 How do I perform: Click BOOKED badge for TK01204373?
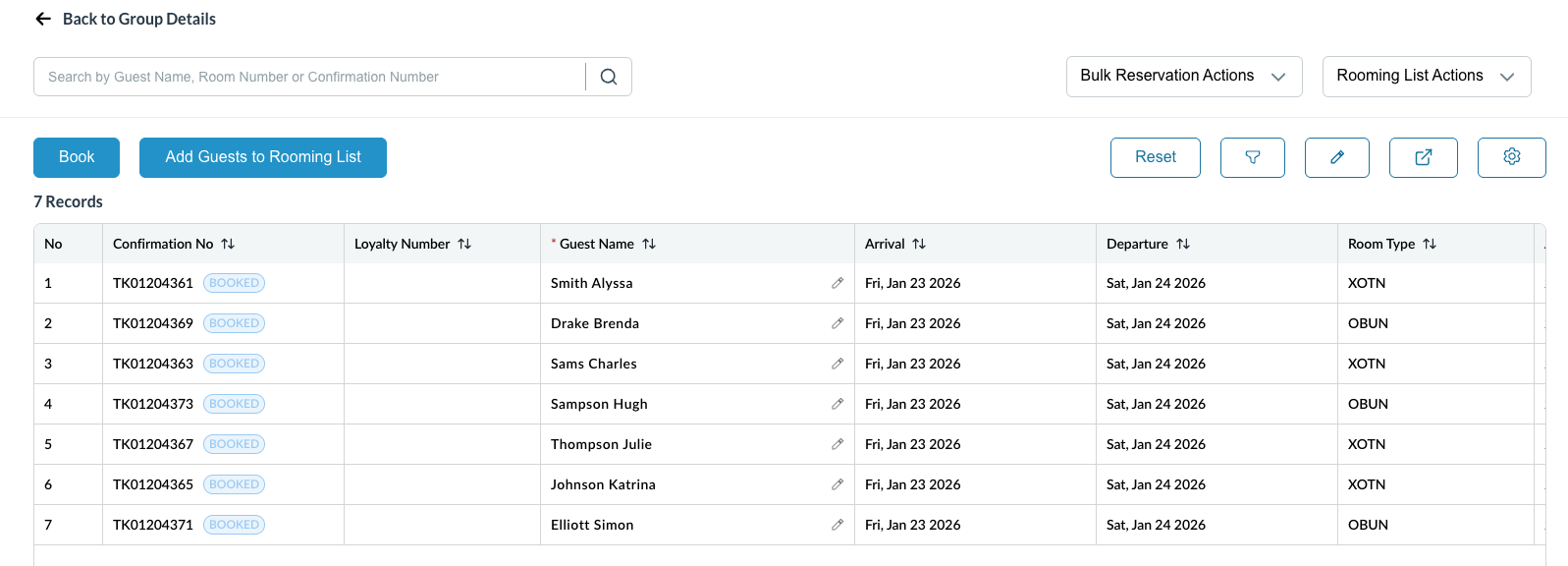pyautogui.click(x=234, y=404)
